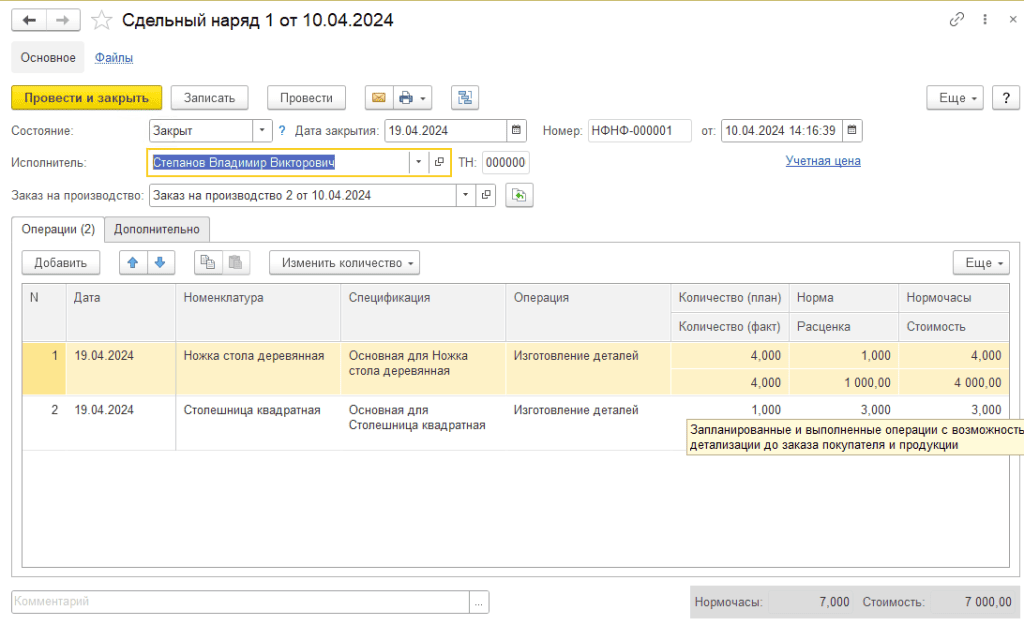The width and height of the screenshot is (1024, 625).
Task: Print document via printer icon
Action: click(x=406, y=98)
